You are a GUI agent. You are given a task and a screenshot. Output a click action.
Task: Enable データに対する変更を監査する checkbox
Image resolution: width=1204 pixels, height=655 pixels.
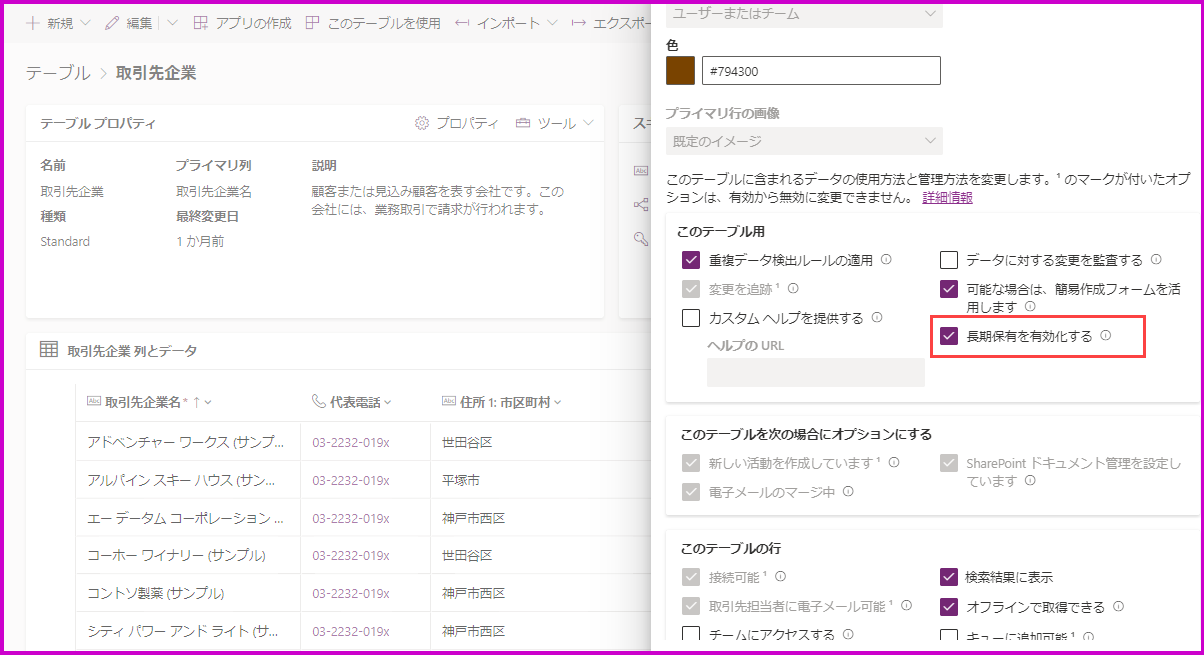949,260
